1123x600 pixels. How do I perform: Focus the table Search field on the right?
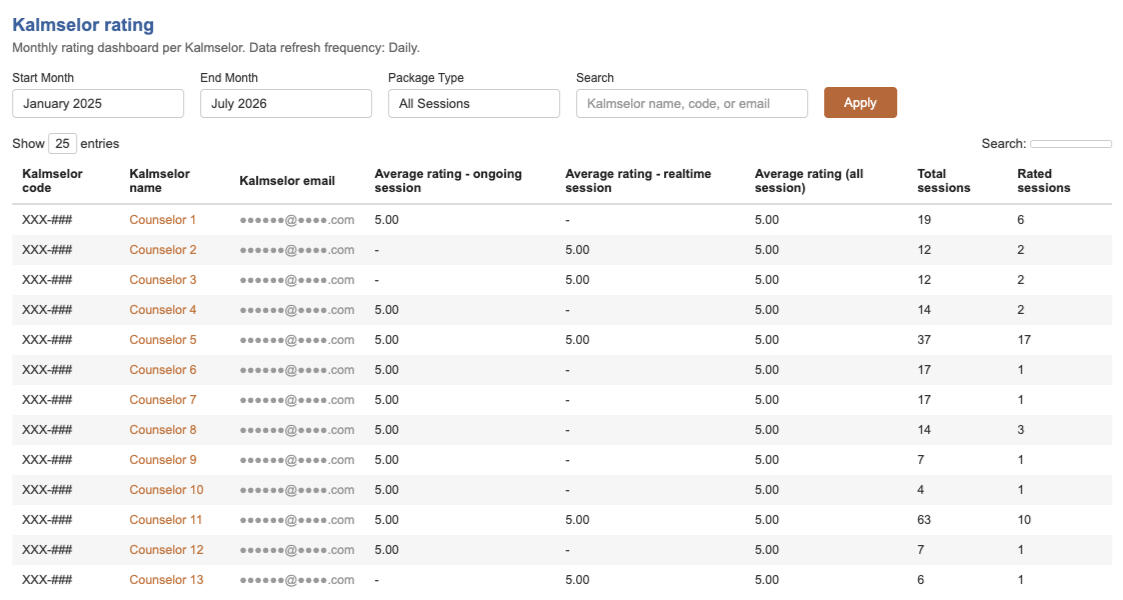tap(1071, 144)
